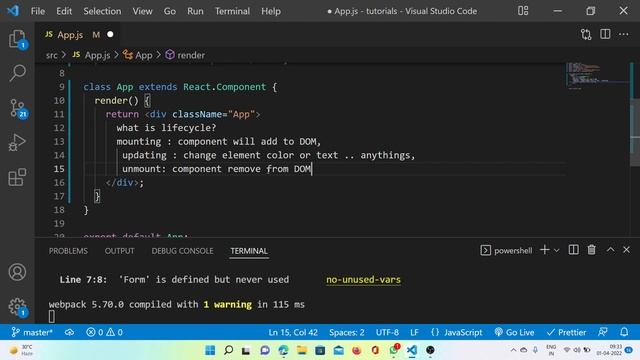
Task: Open notifications bell
Action: tap(624, 332)
